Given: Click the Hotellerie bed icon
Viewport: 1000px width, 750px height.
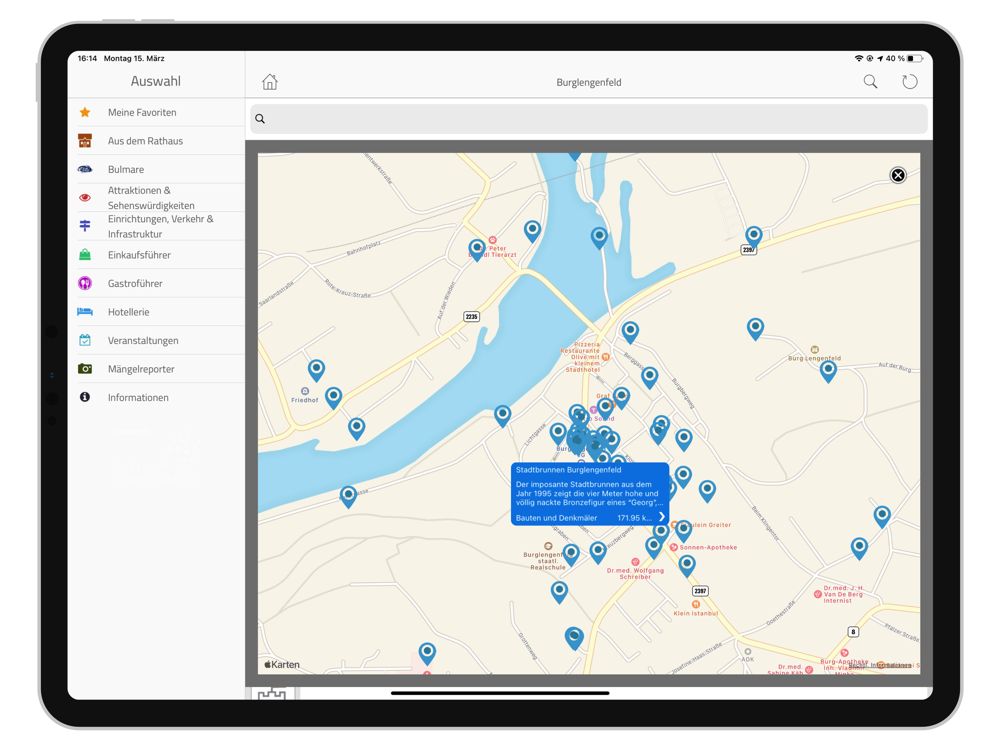Looking at the screenshot, I should [85, 312].
